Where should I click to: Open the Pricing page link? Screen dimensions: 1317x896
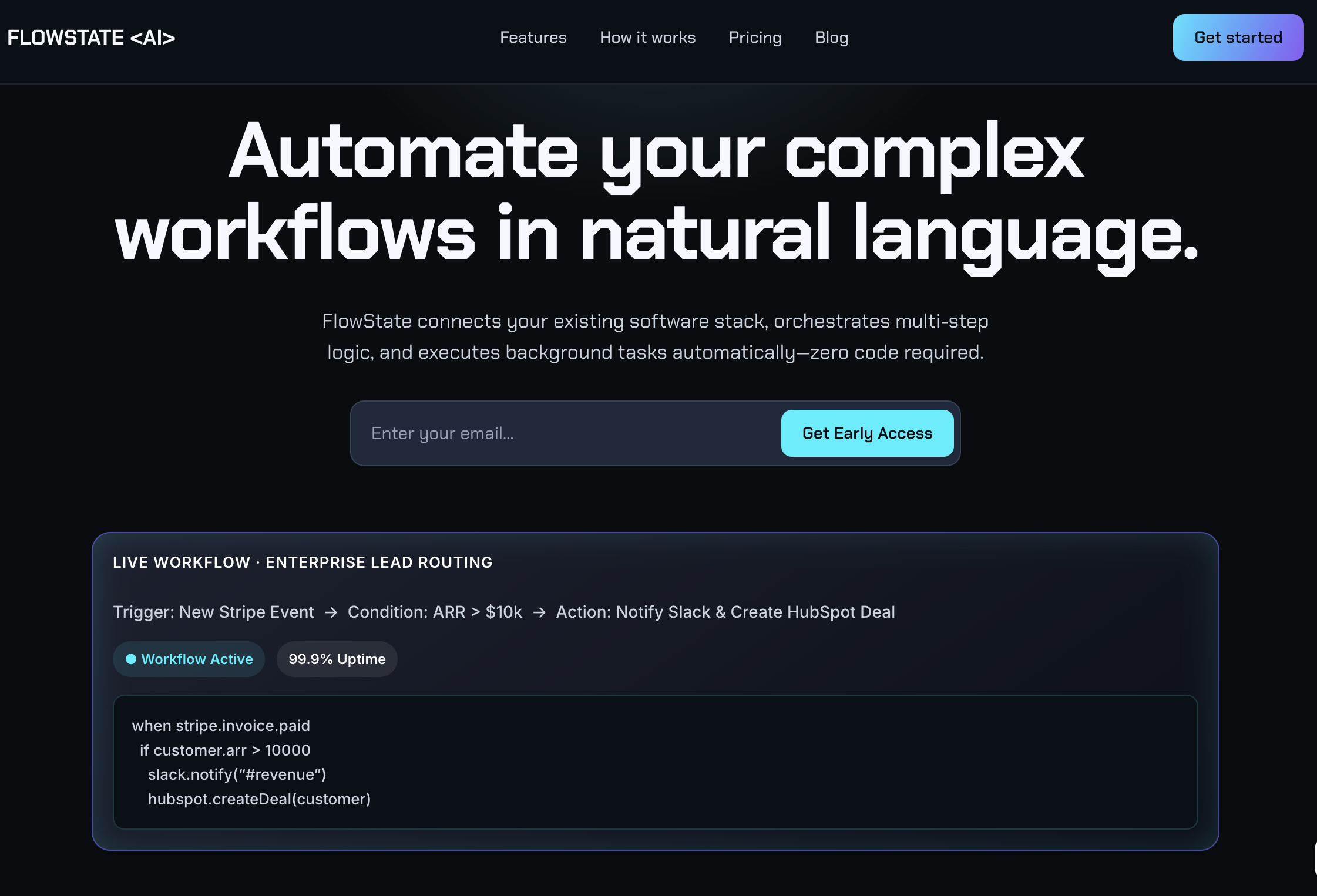pyautogui.click(x=755, y=38)
